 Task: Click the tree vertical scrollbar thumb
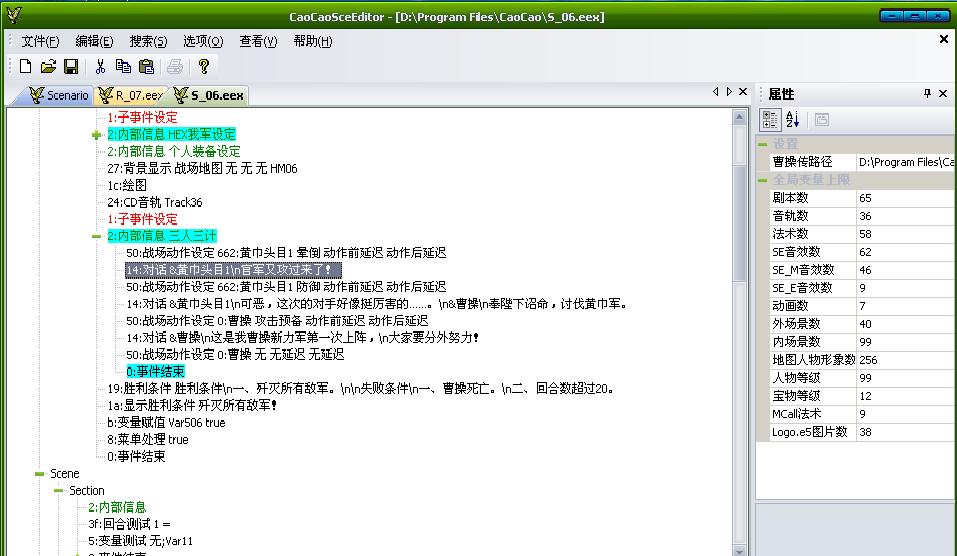(739, 223)
